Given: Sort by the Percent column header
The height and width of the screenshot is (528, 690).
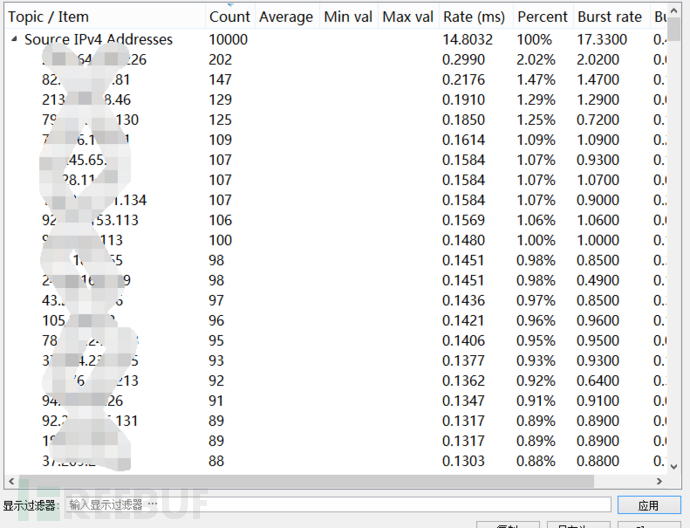Looking at the screenshot, I should click(543, 17).
